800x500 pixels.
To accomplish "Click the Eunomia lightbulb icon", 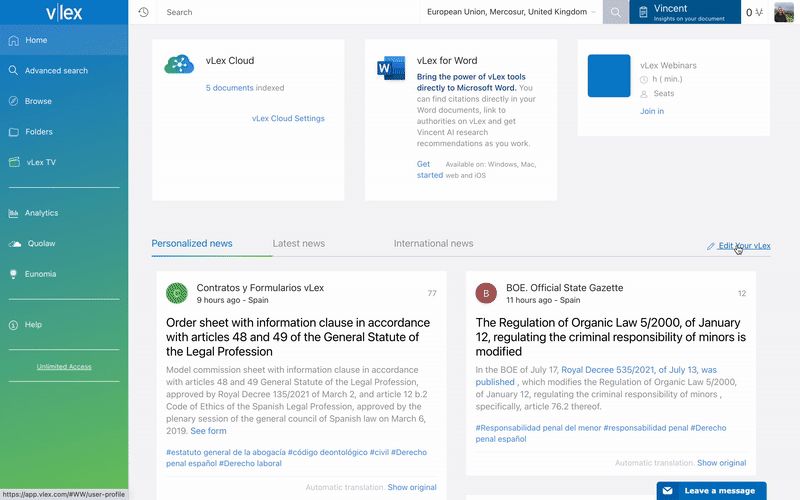I will 13,274.
